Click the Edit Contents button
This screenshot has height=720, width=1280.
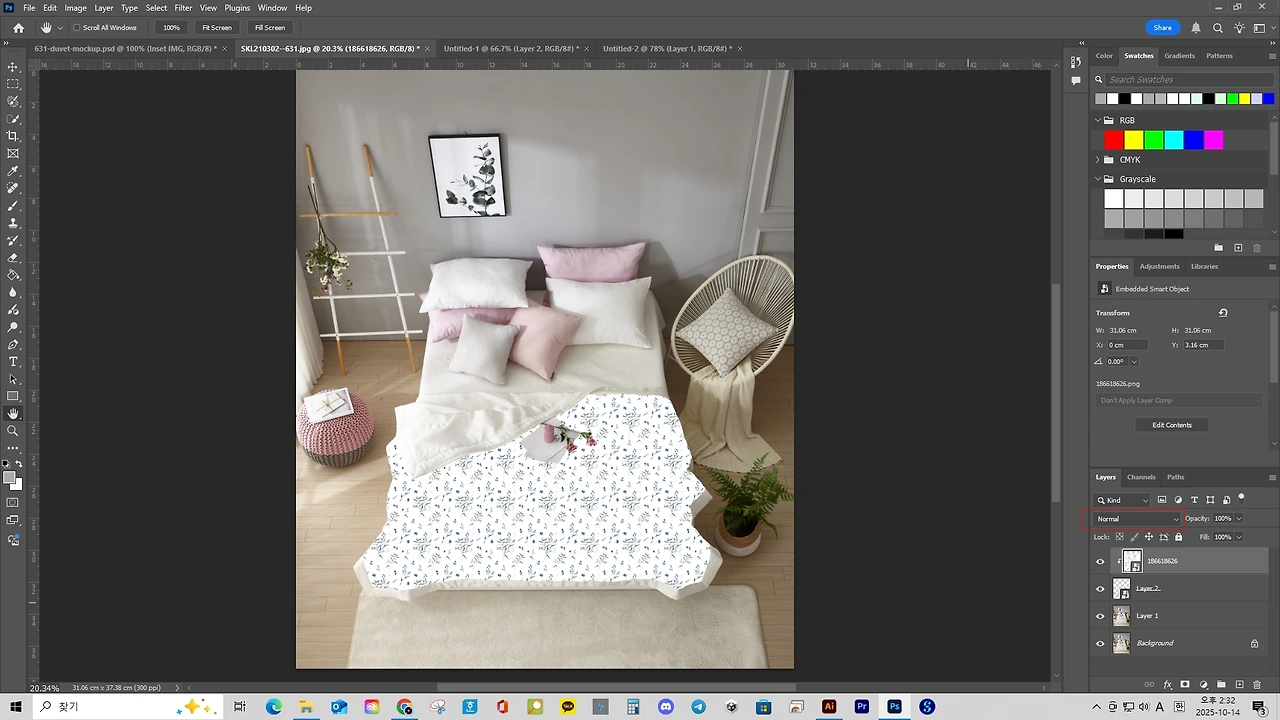coord(1171,425)
